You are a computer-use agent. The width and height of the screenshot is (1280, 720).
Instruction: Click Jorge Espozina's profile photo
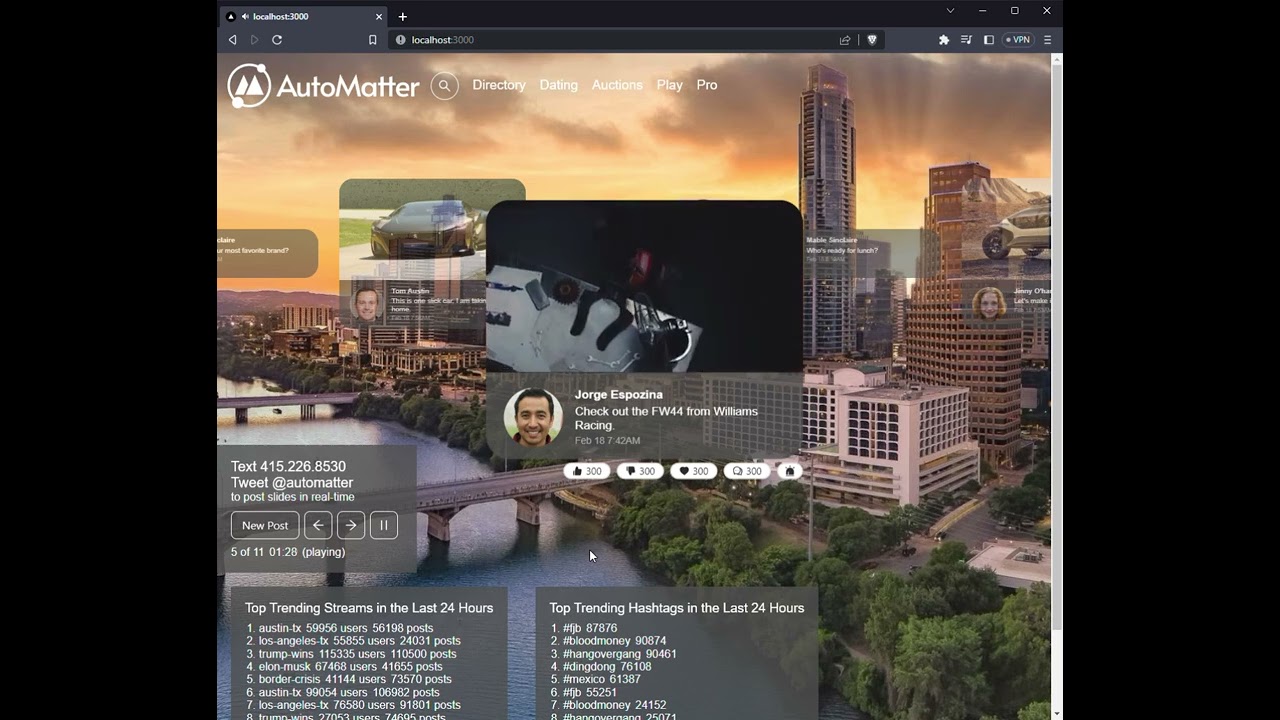tap(533, 417)
